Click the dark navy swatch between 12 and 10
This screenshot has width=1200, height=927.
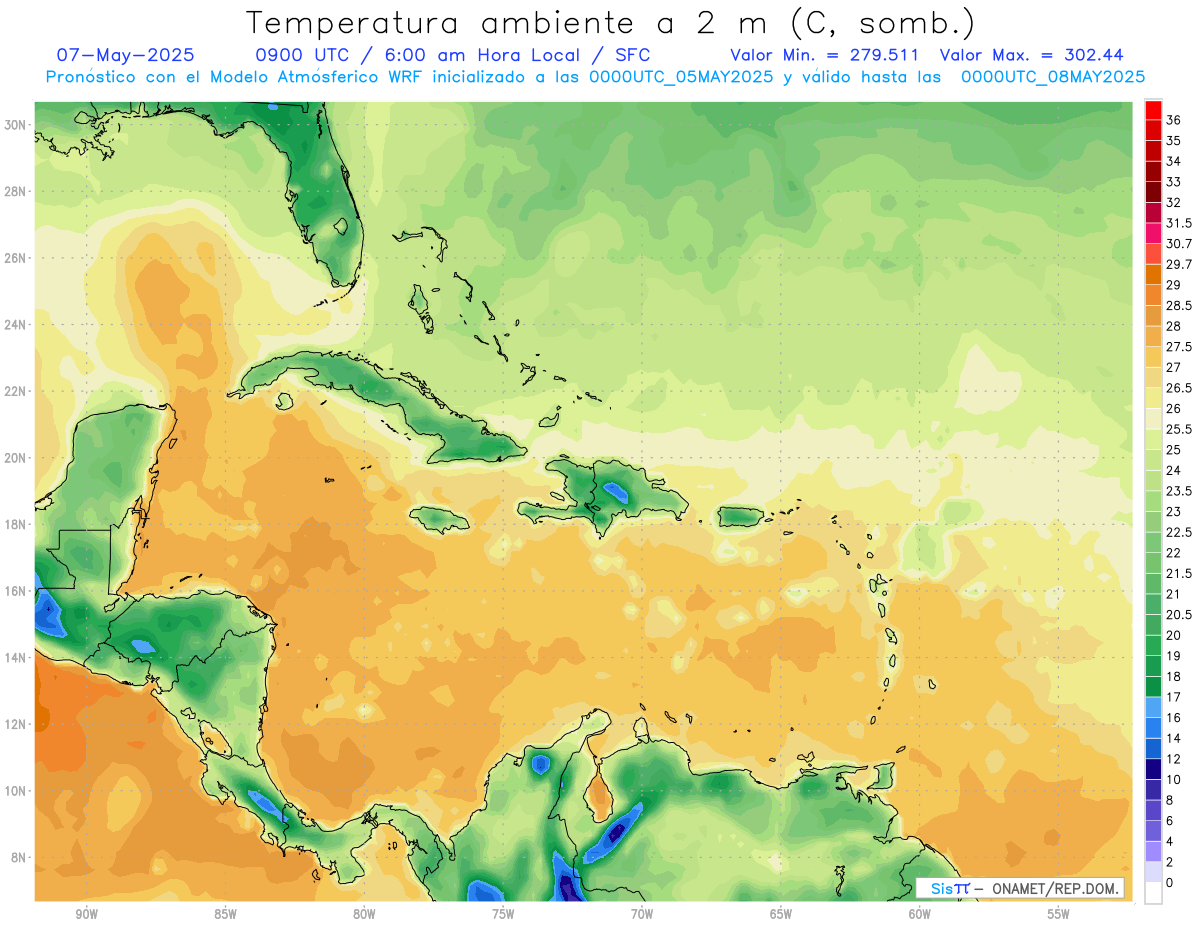pos(1153,769)
